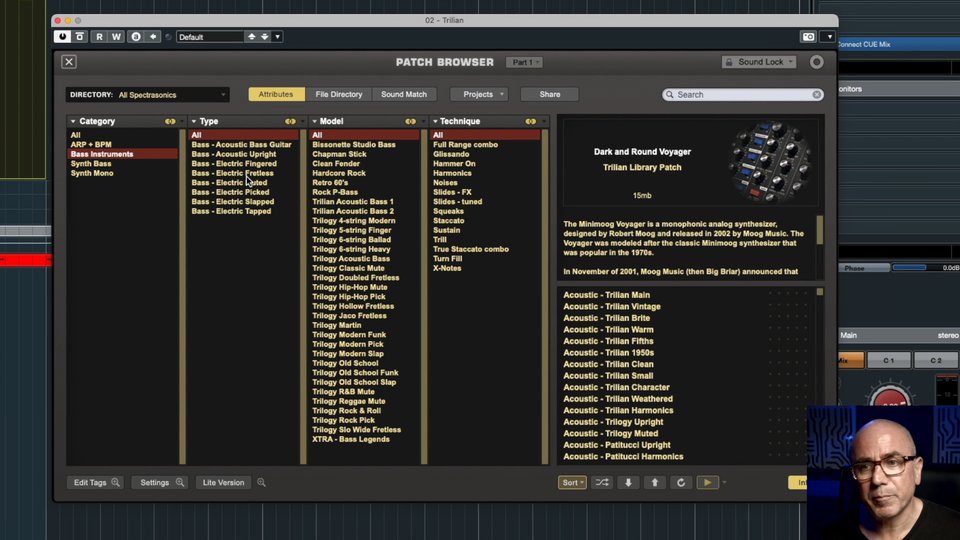This screenshot has height=540, width=960.
Task: Click the Default preset name field
Action: point(210,37)
